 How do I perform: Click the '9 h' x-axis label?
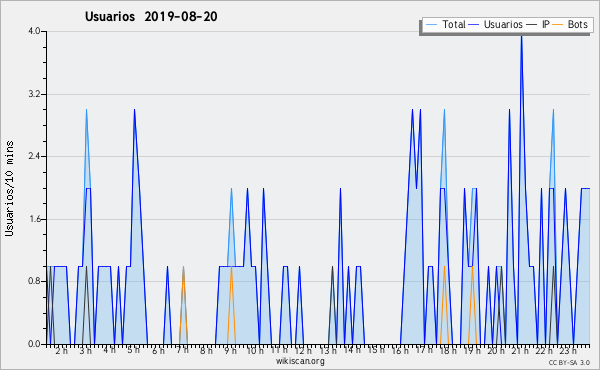point(230,350)
